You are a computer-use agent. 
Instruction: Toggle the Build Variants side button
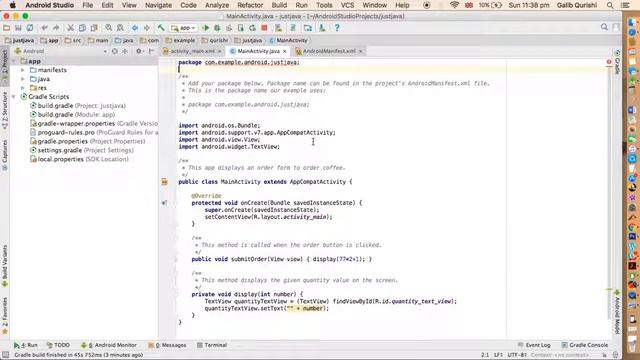5,266
